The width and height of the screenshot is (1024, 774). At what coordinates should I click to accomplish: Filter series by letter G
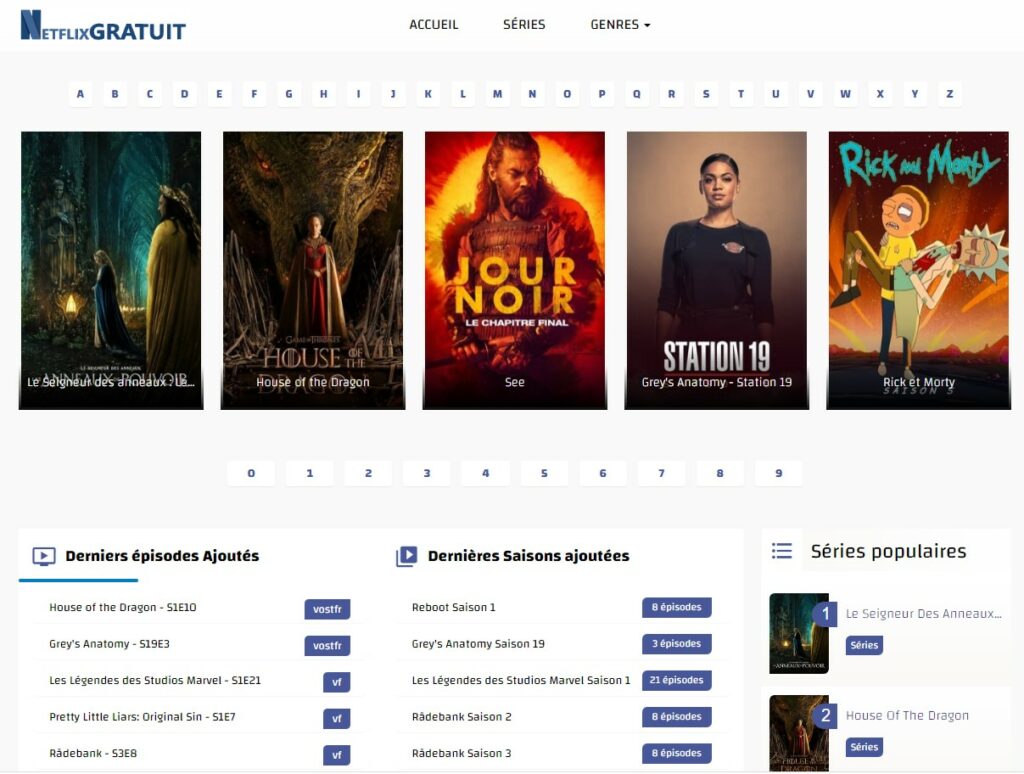coord(289,94)
